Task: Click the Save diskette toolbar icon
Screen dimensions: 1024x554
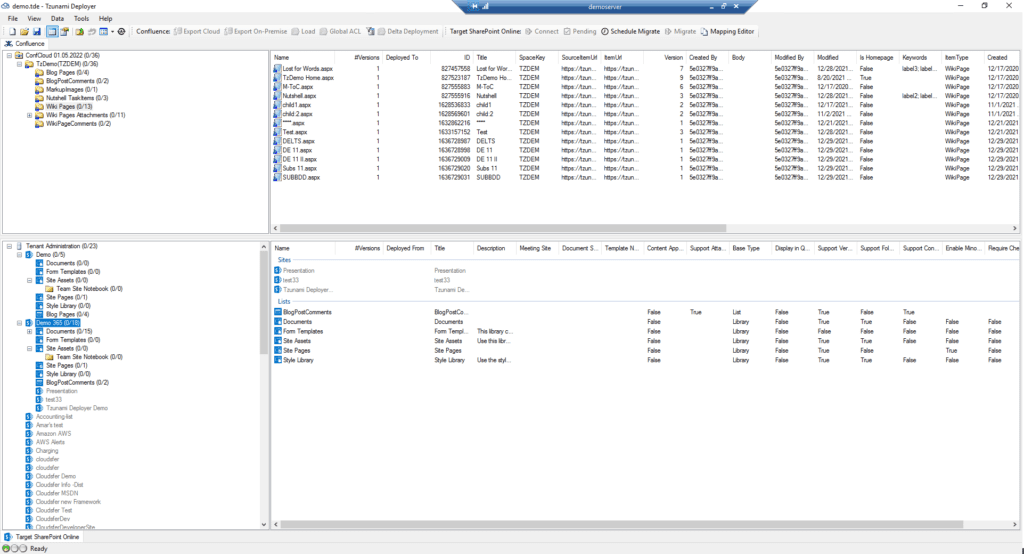Action: 37,31
